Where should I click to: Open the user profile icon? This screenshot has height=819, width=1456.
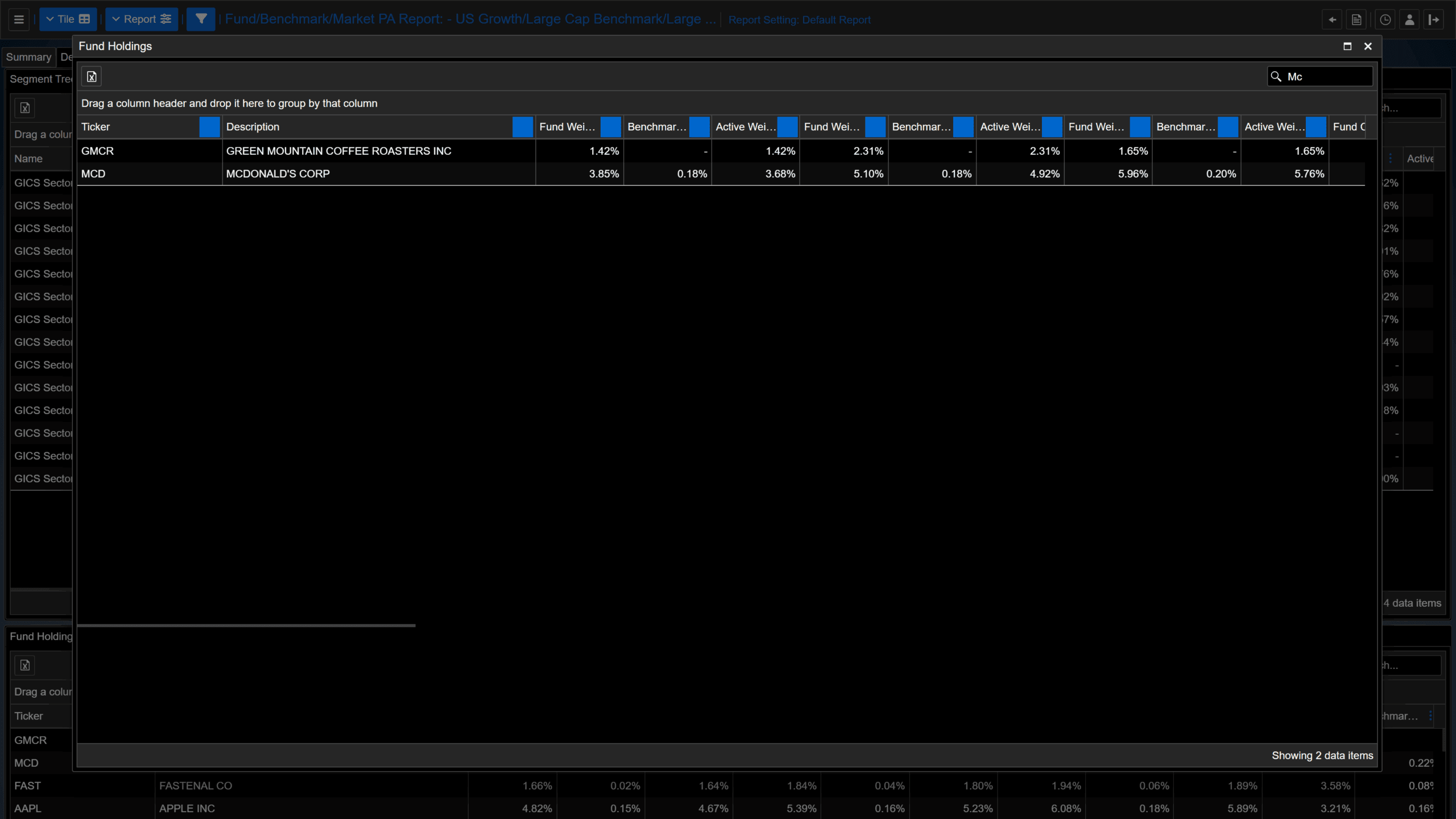coord(1410,20)
